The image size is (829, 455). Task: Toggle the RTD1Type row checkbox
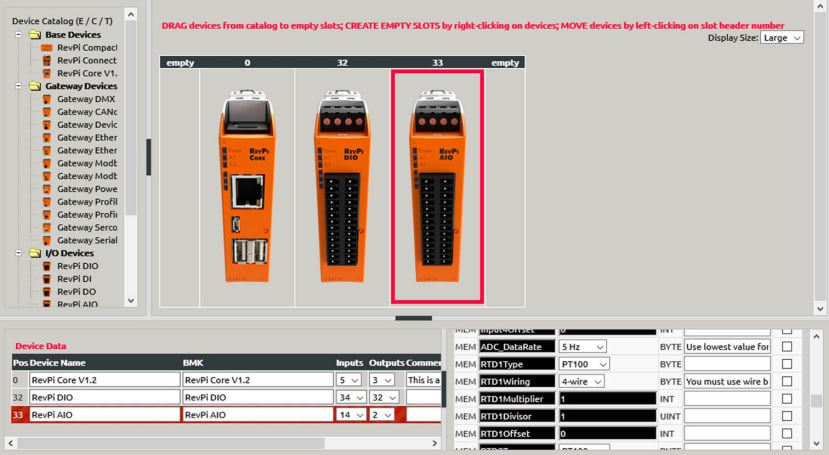787,364
